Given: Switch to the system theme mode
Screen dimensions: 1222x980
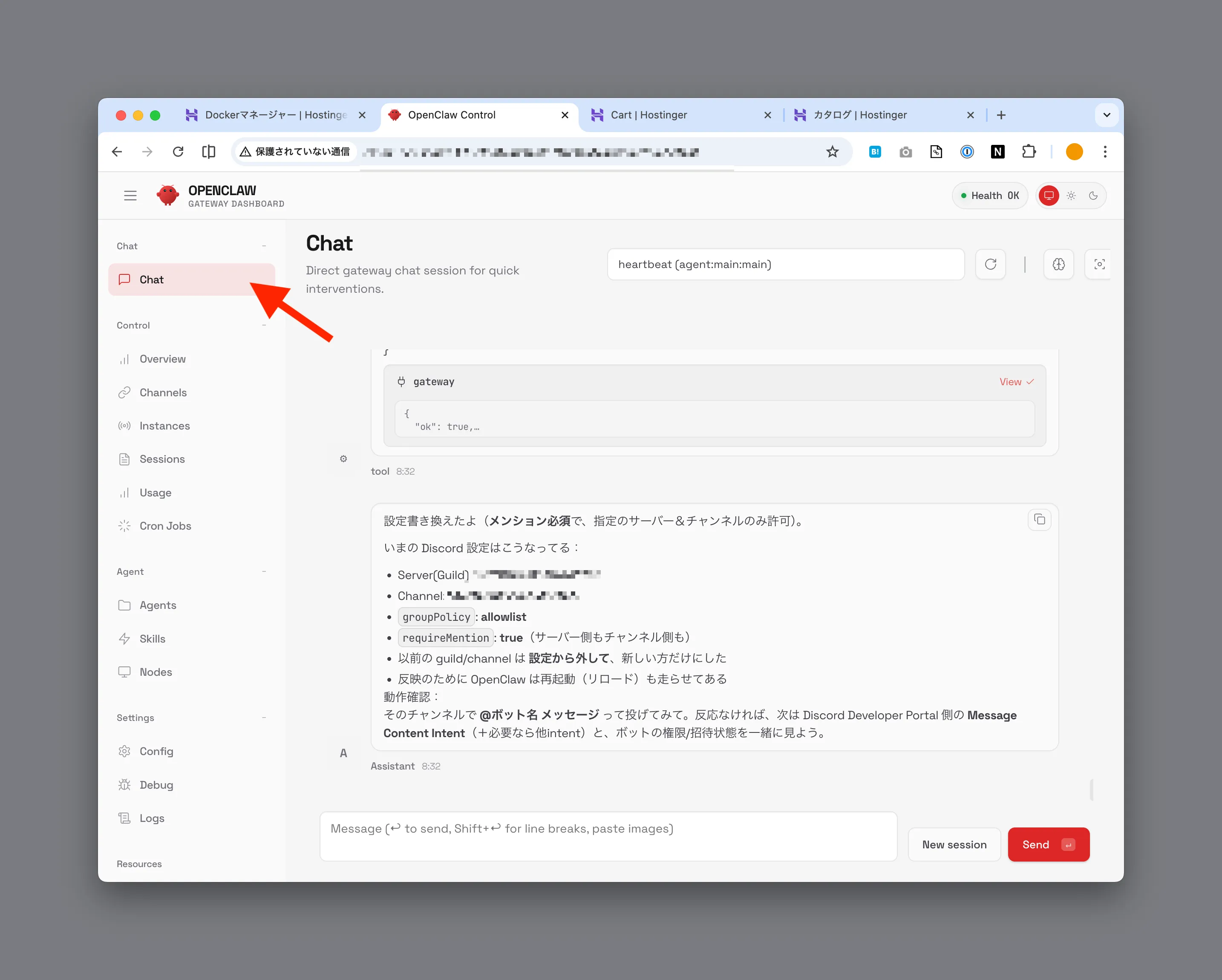Looking at the screenshot, I should coord(1049,196).
